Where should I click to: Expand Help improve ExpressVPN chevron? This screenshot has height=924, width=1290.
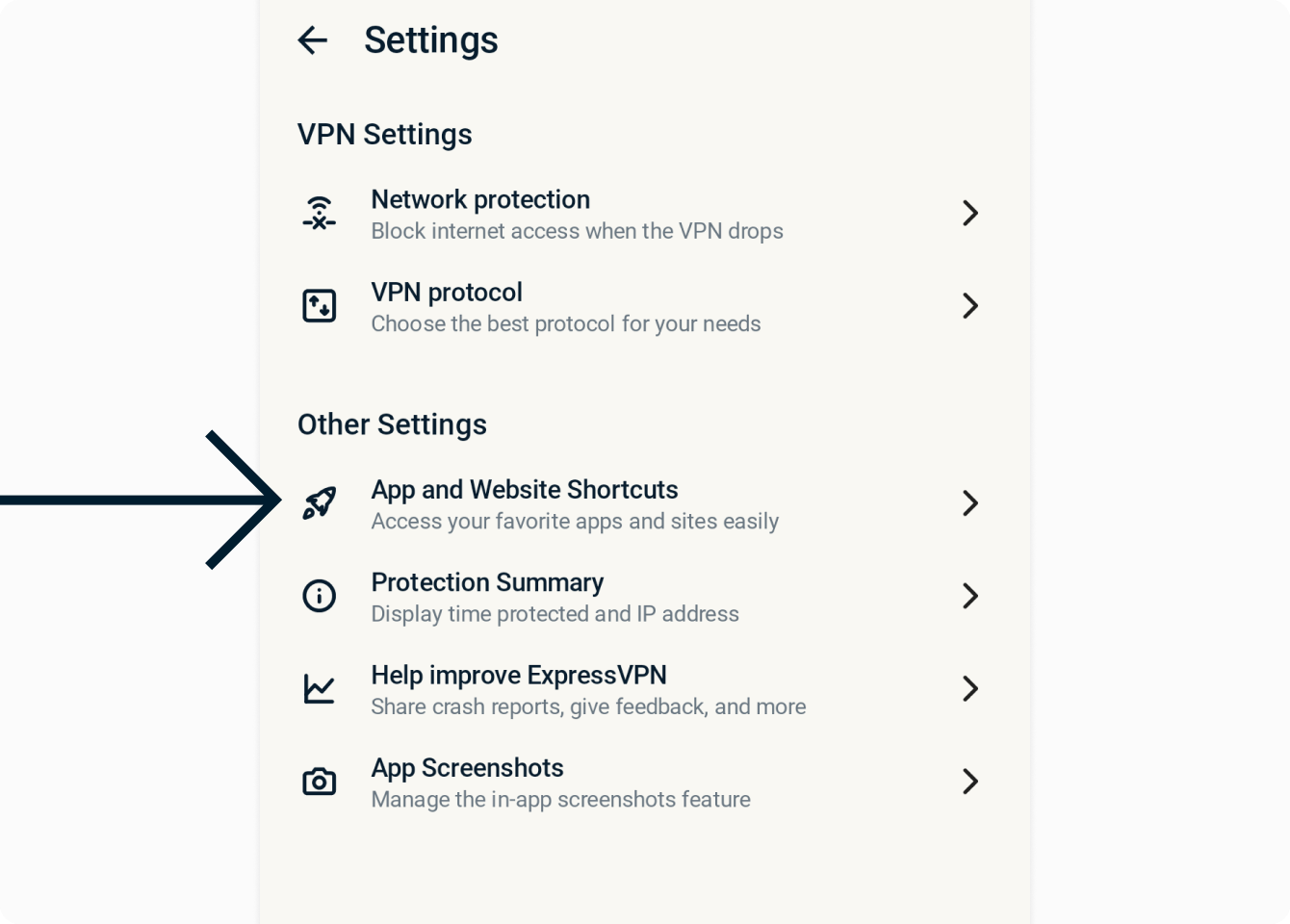coord(970,688)
